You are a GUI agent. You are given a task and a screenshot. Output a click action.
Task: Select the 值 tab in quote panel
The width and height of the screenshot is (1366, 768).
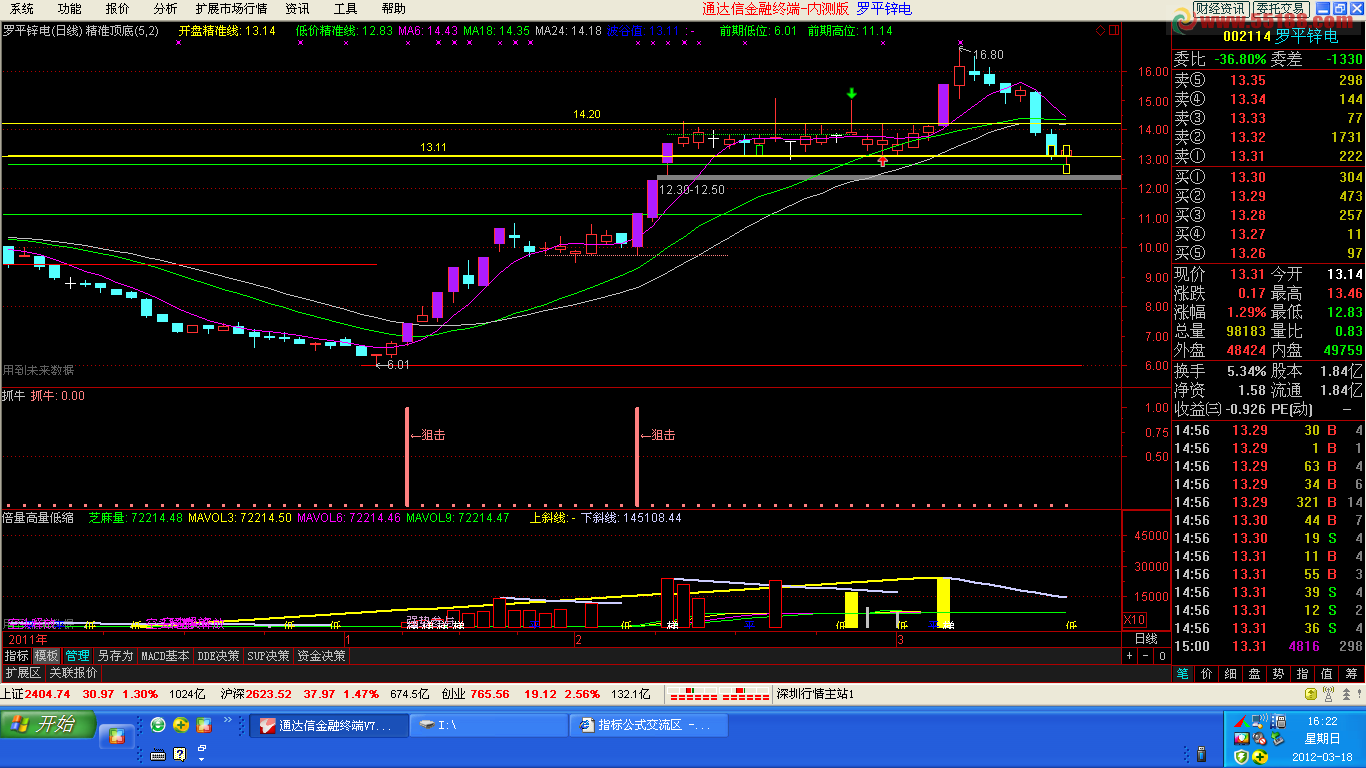[1327, 673]
